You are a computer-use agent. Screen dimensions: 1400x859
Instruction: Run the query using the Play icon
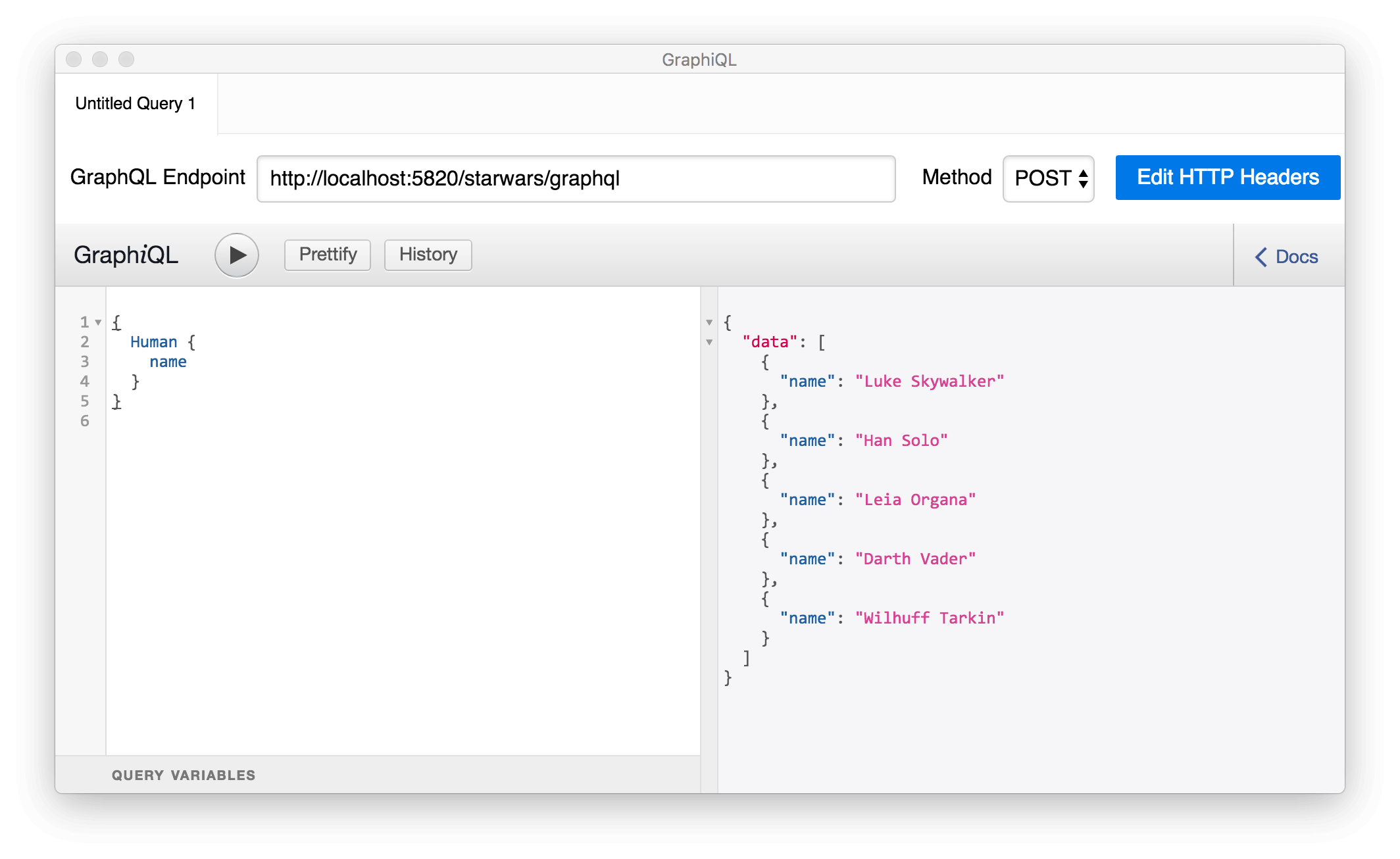click(x=236, y=255)
